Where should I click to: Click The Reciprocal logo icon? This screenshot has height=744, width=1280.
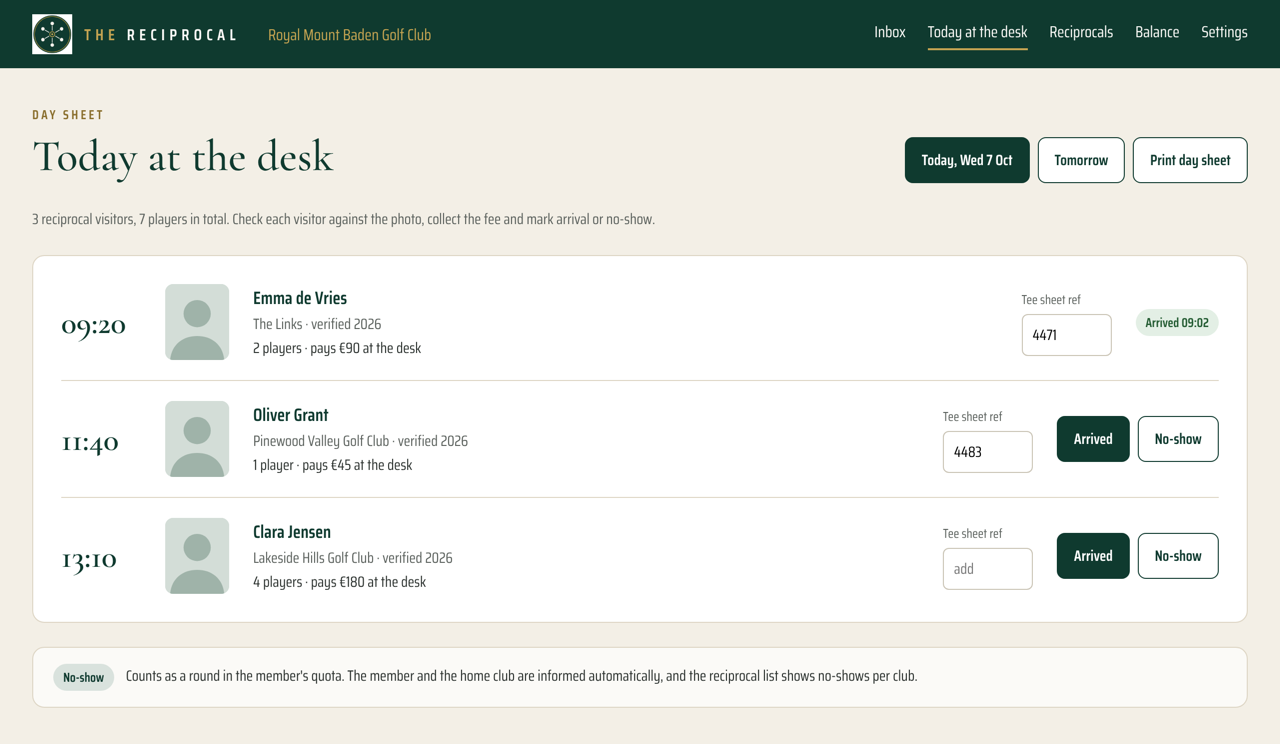(52, 34)
